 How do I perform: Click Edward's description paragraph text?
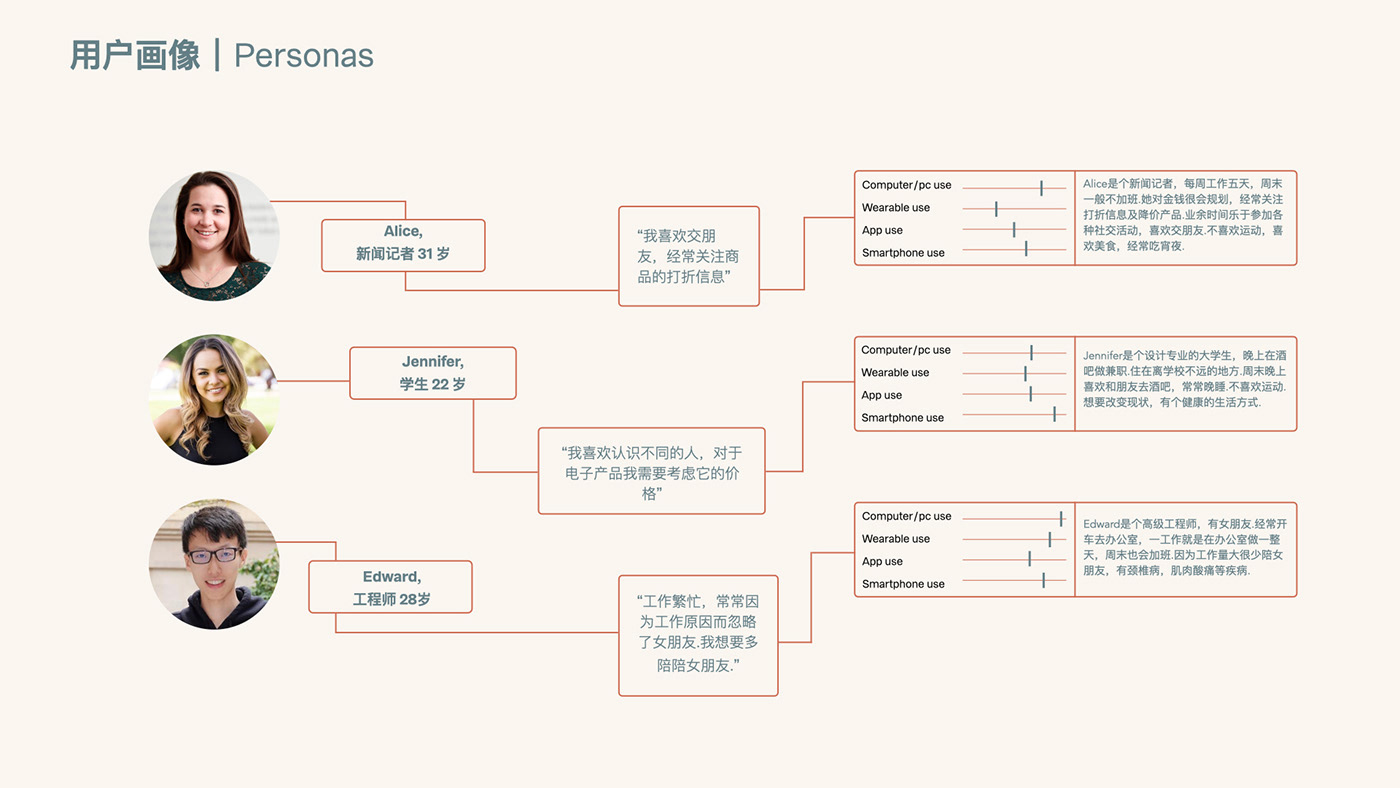(1184, 547)
